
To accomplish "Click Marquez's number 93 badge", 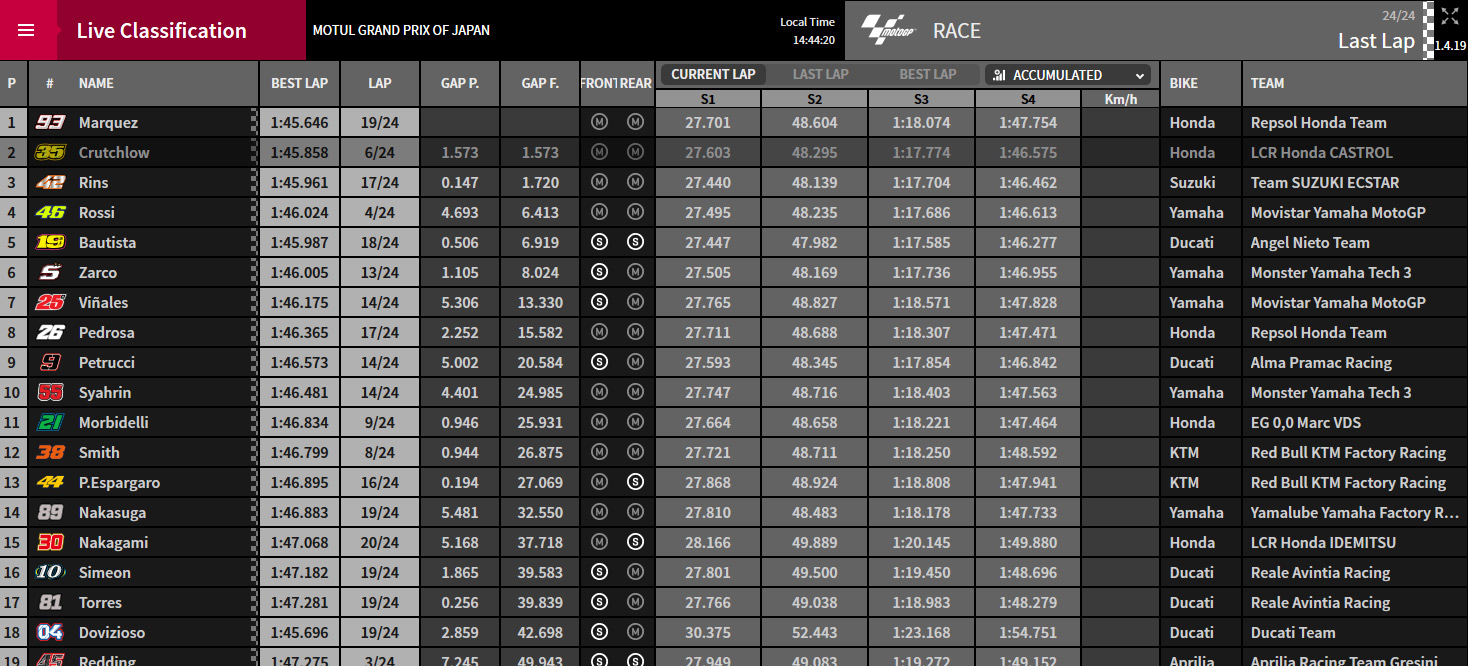I will (x=50, y=122).
